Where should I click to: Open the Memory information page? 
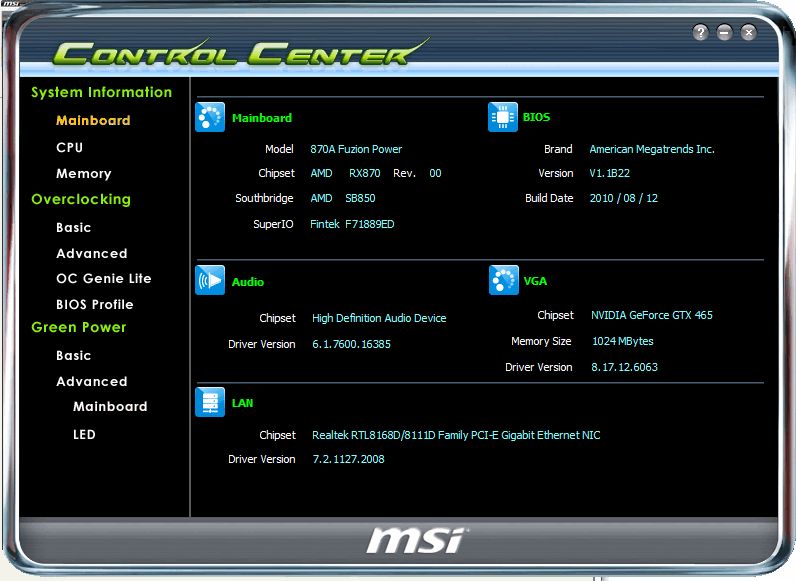coord(84,174)
